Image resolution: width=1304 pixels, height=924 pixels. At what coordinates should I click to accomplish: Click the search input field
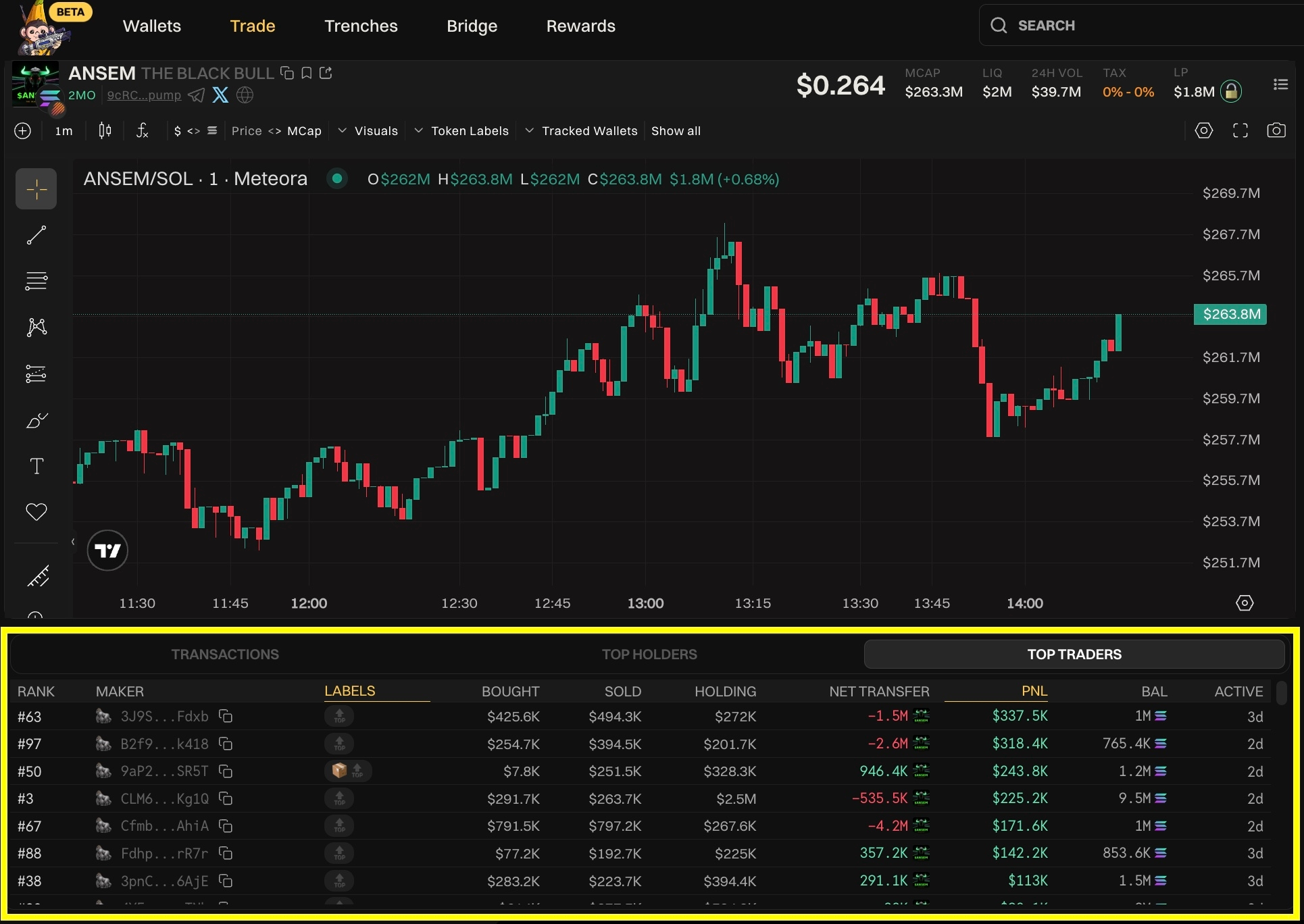coord(1142,26)
